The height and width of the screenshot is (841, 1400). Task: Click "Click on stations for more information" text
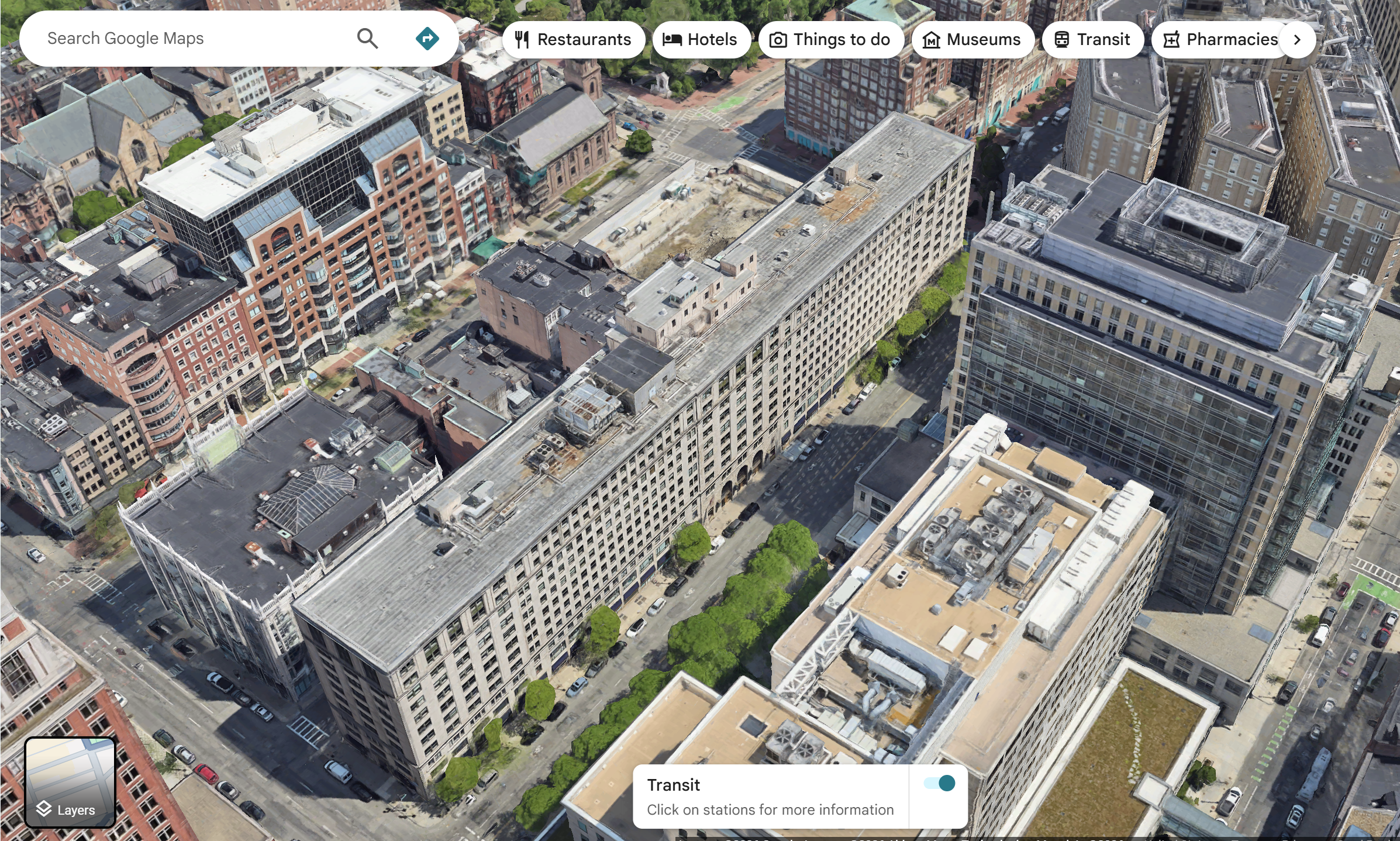[x=770, y=809]
